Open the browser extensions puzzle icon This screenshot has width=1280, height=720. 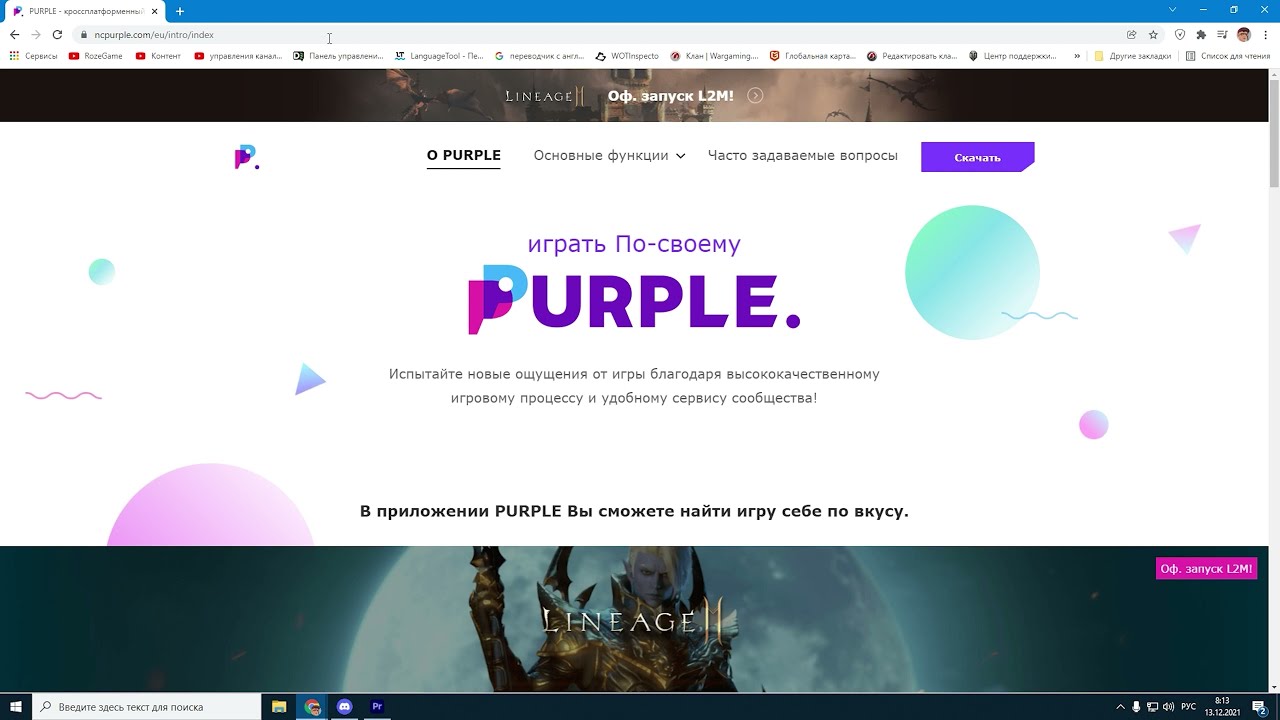(1201, 35)
